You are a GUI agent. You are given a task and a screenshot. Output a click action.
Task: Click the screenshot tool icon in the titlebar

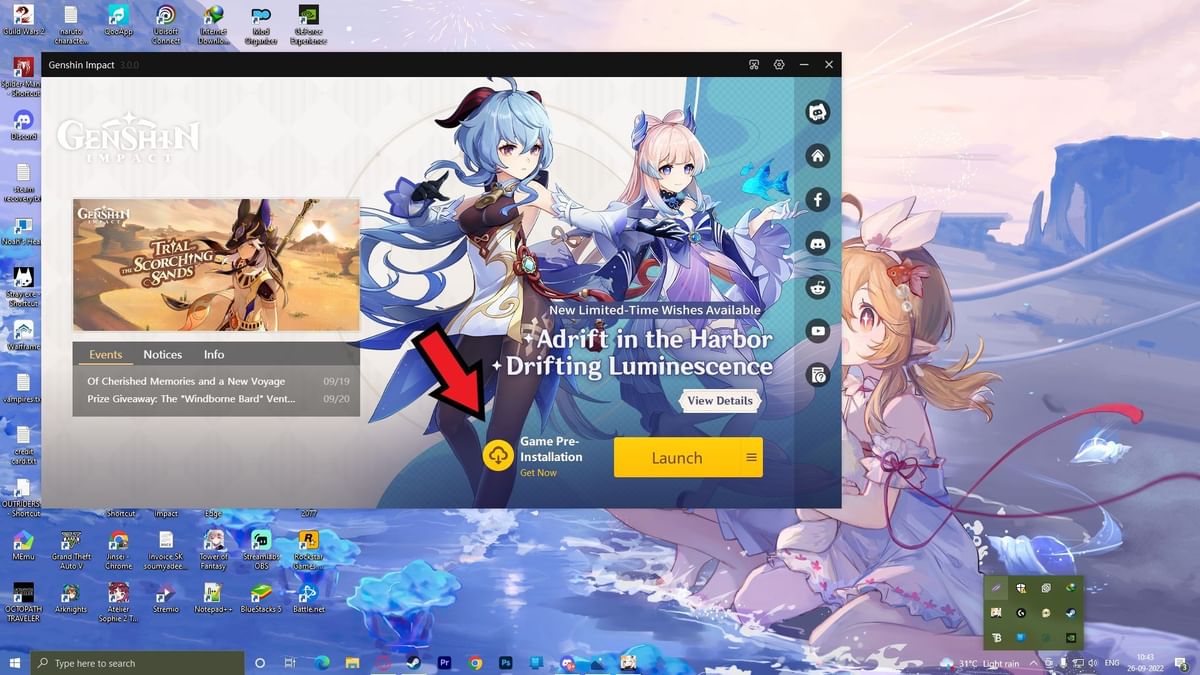point(752,64)
